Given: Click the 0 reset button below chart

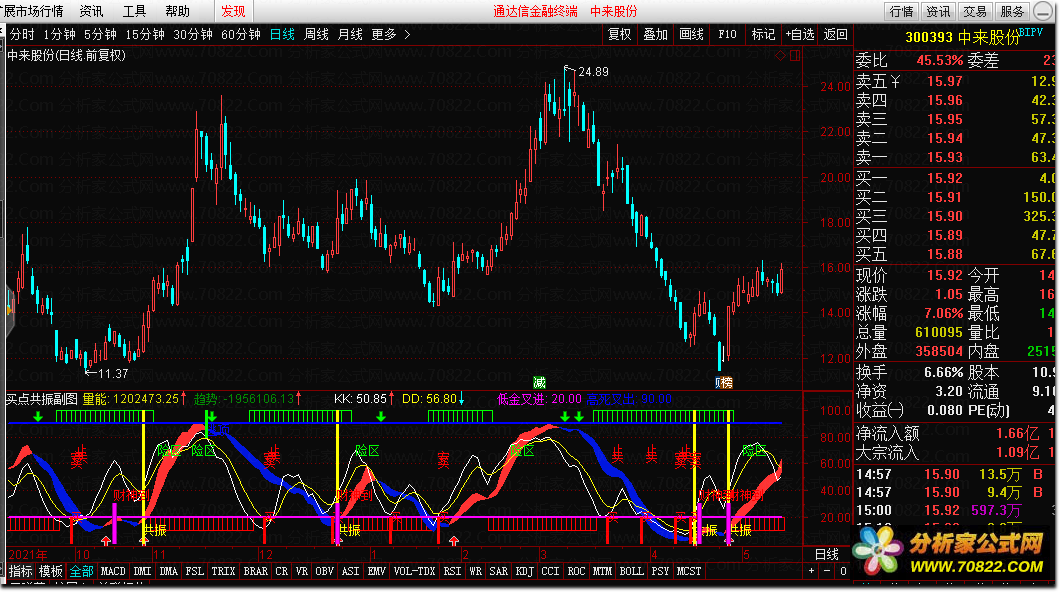Looking at the screenshot, I should point(843,572).
